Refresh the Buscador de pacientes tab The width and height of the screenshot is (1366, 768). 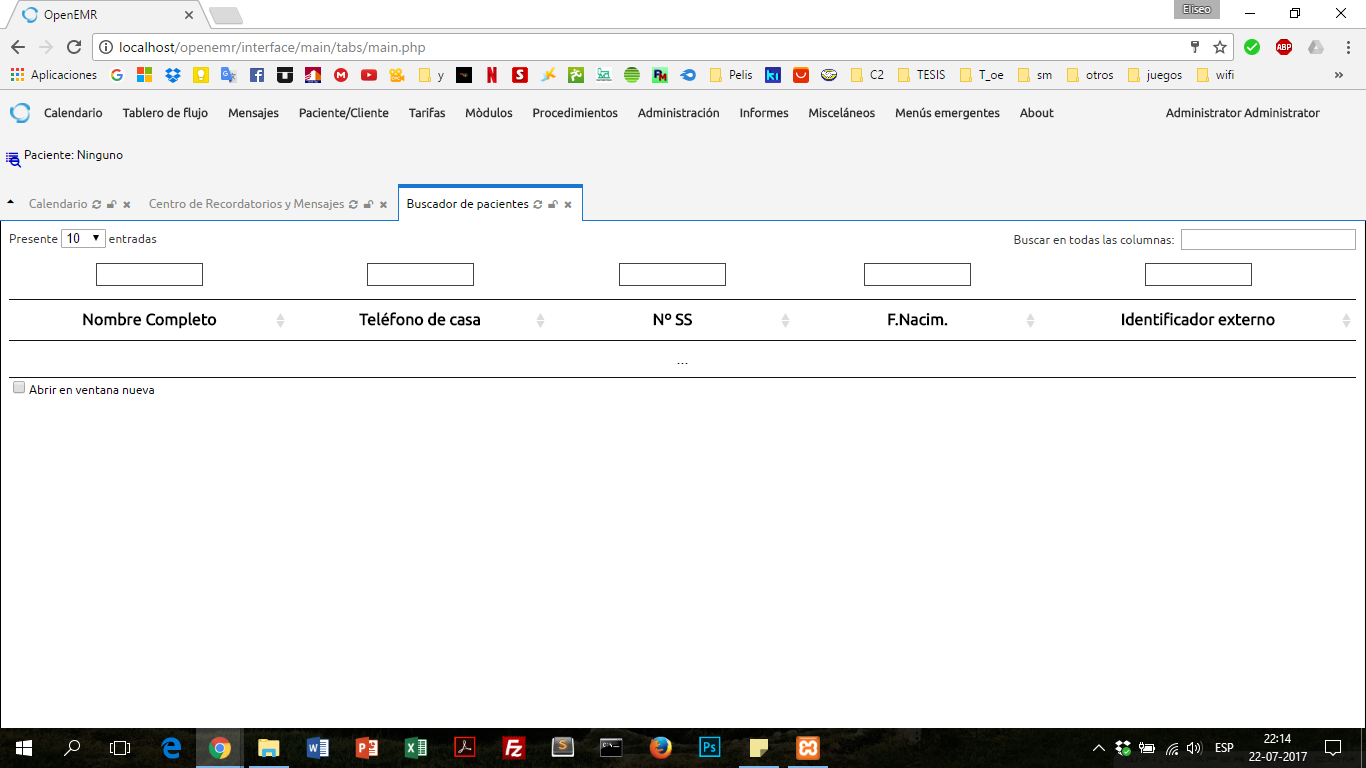(538, 204)
